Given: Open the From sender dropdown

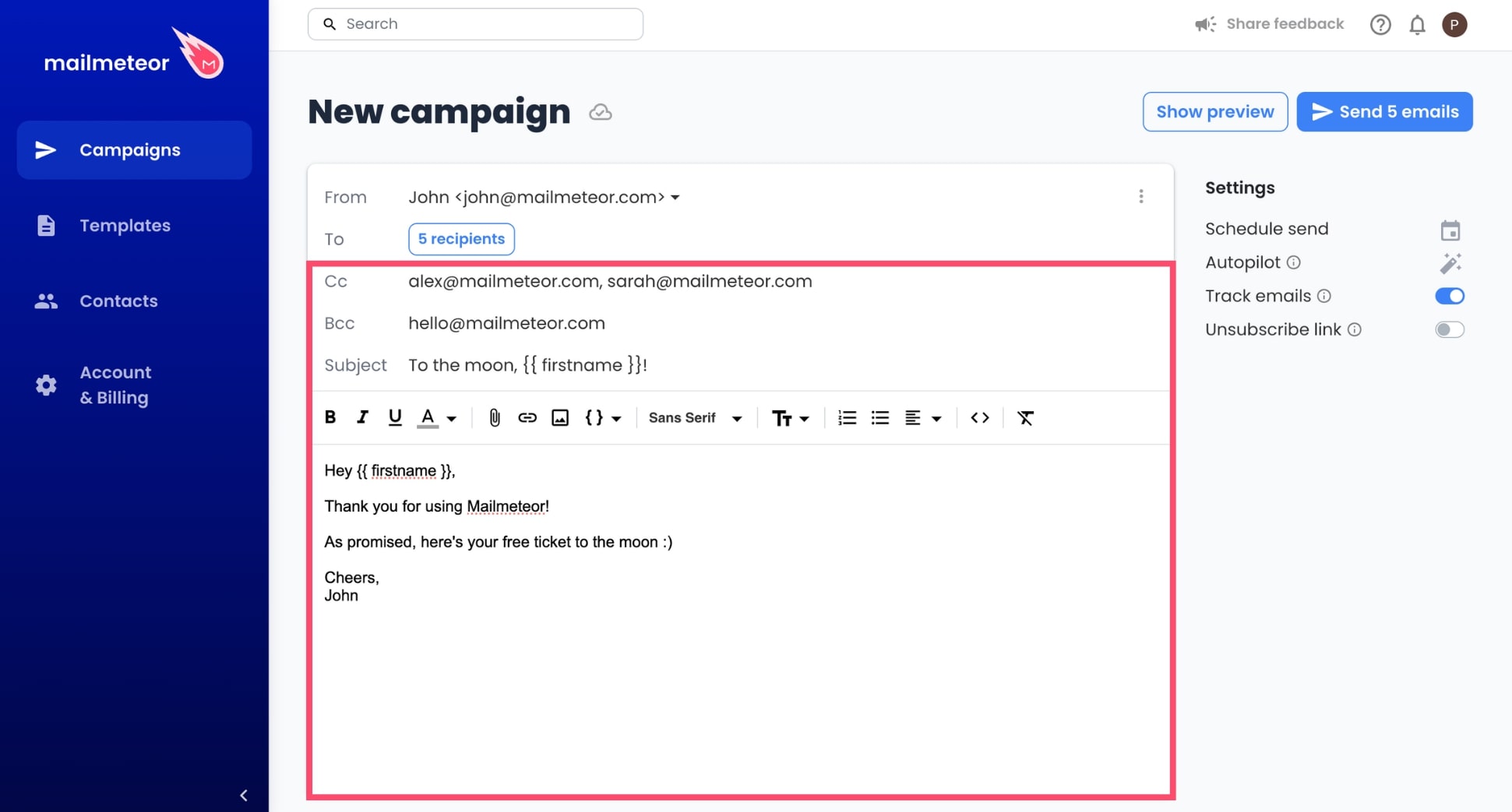Looking at the screenshot, I should [544, 197].
